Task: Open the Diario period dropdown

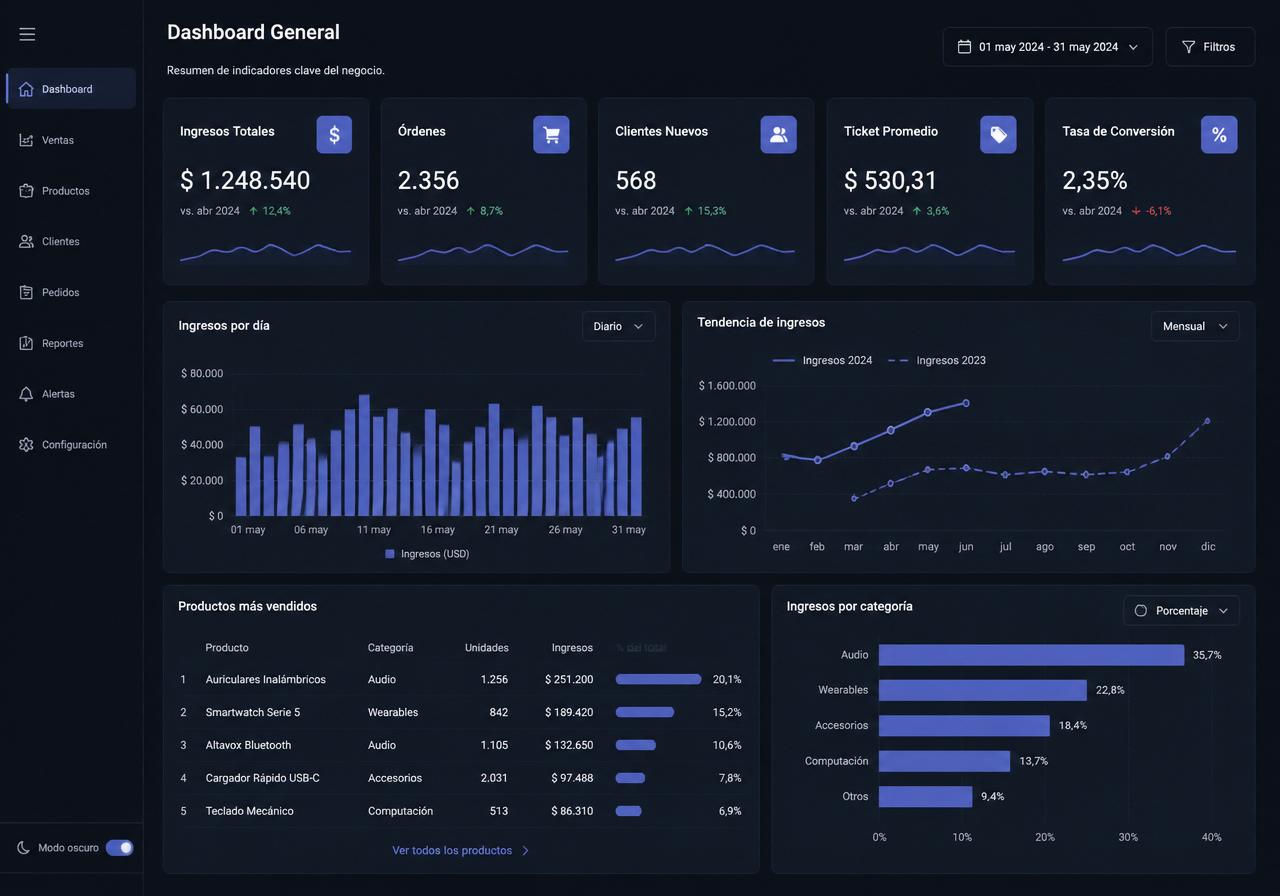Action: pos(618,326)
